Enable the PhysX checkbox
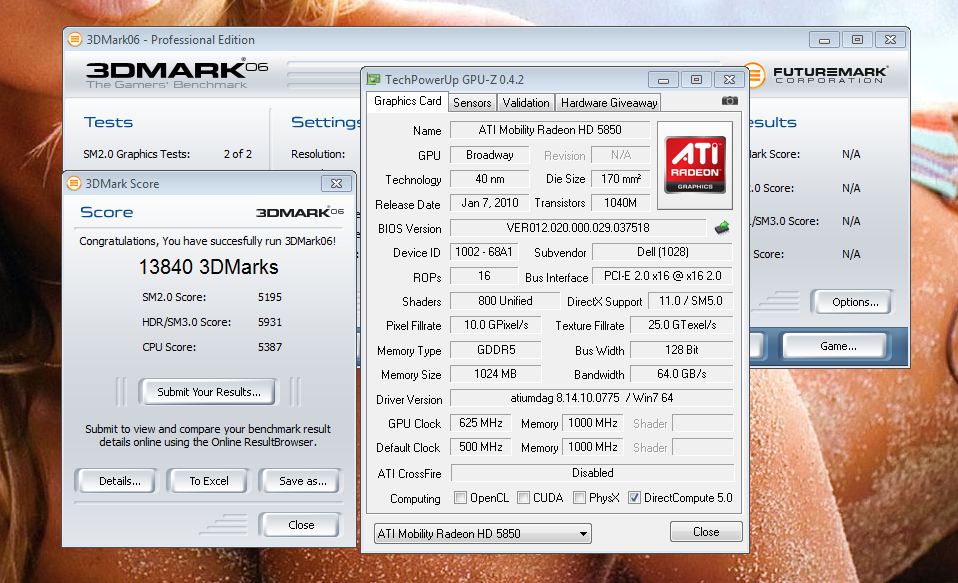This screenshot has width=958, height=583. 579,497
